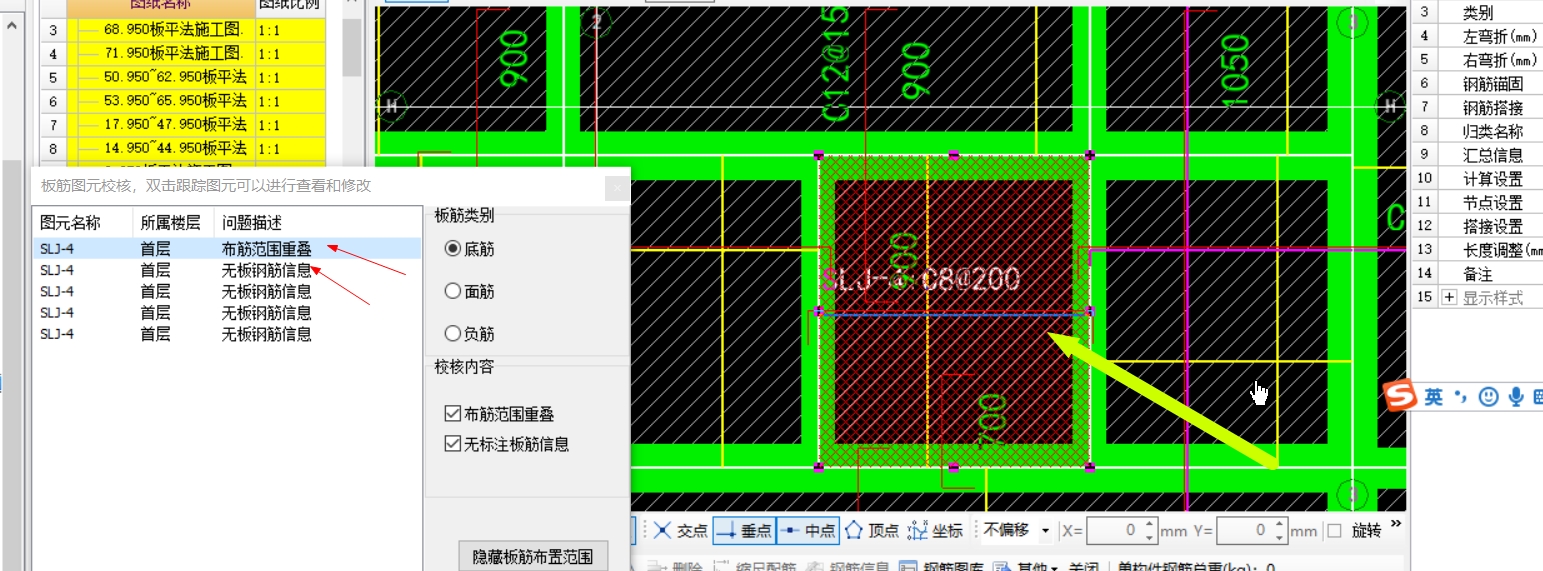The width and height of the screenshot is (1543, 571).
Task: Click the drawing list vertical scrollbar thumb
Action: [351, 47]
